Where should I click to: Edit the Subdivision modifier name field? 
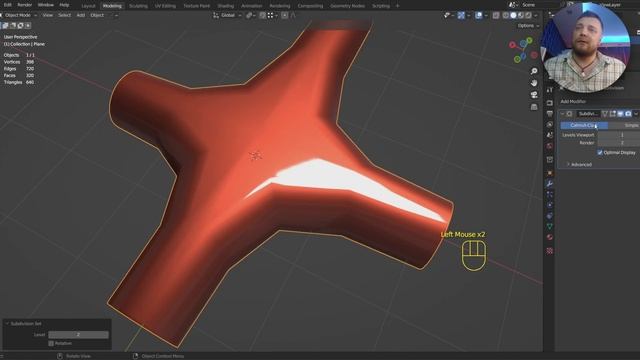[x=589, y=114]
